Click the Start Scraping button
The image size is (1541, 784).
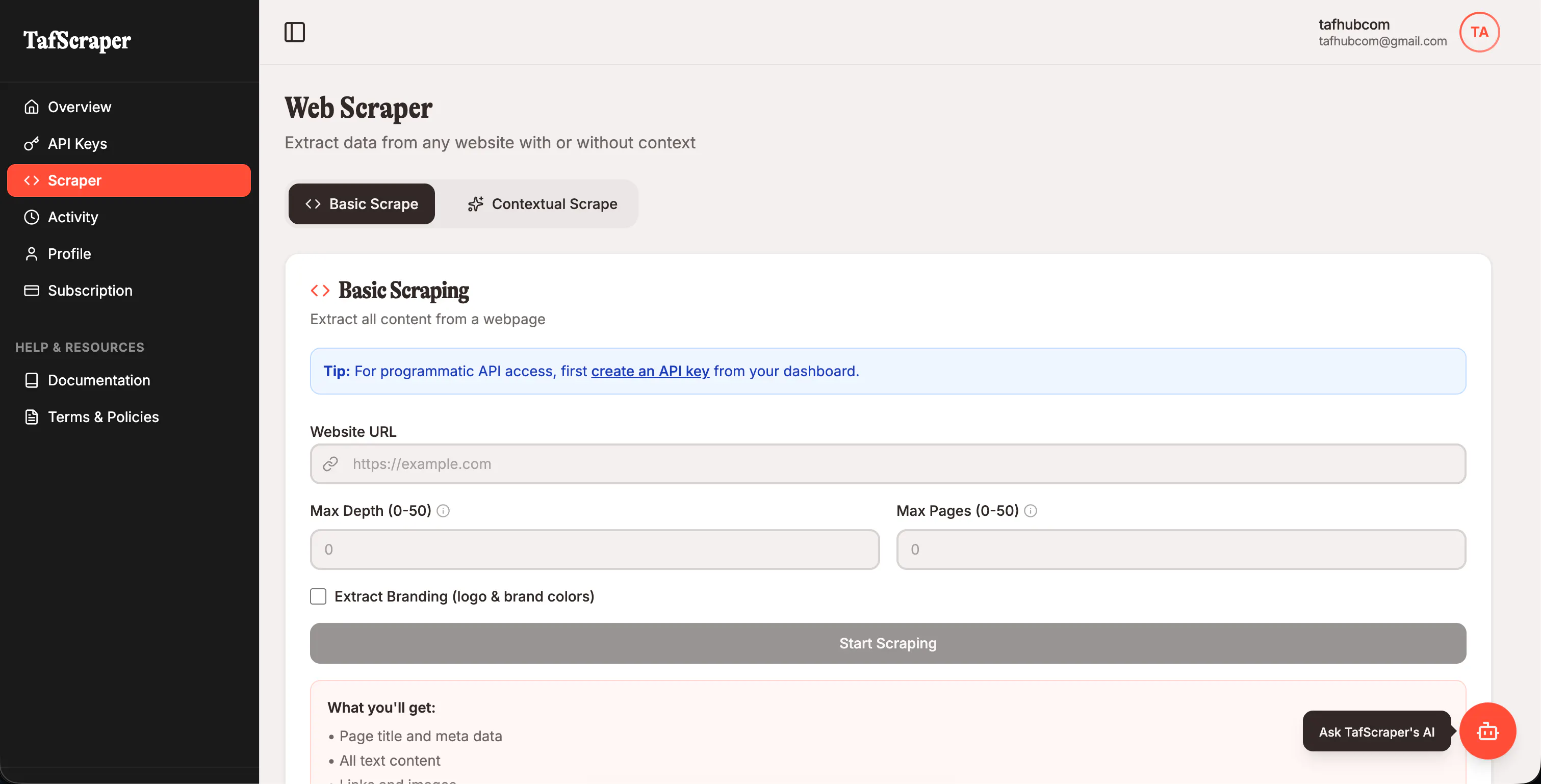[888, 643]
